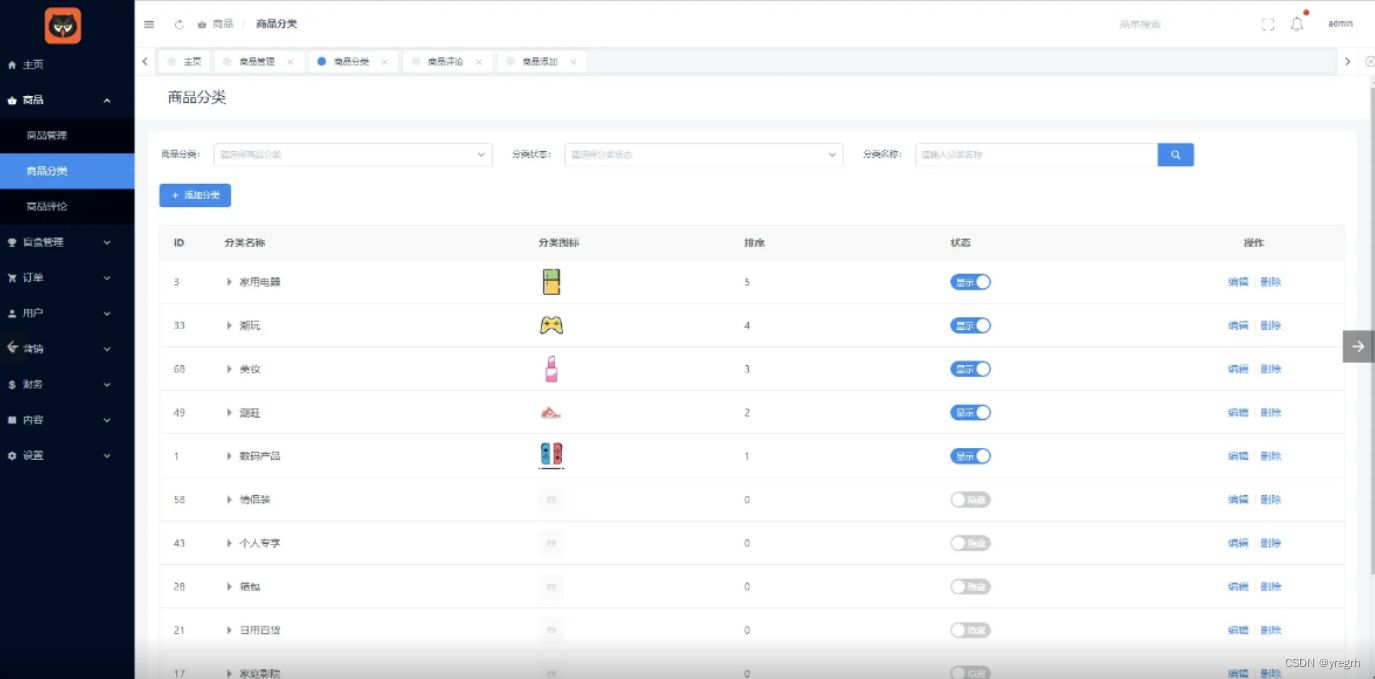Click the refresh icon in the top toolbar
This screenshot has height=679, width=1375.
pyautogui.click(x=179, y=23)
